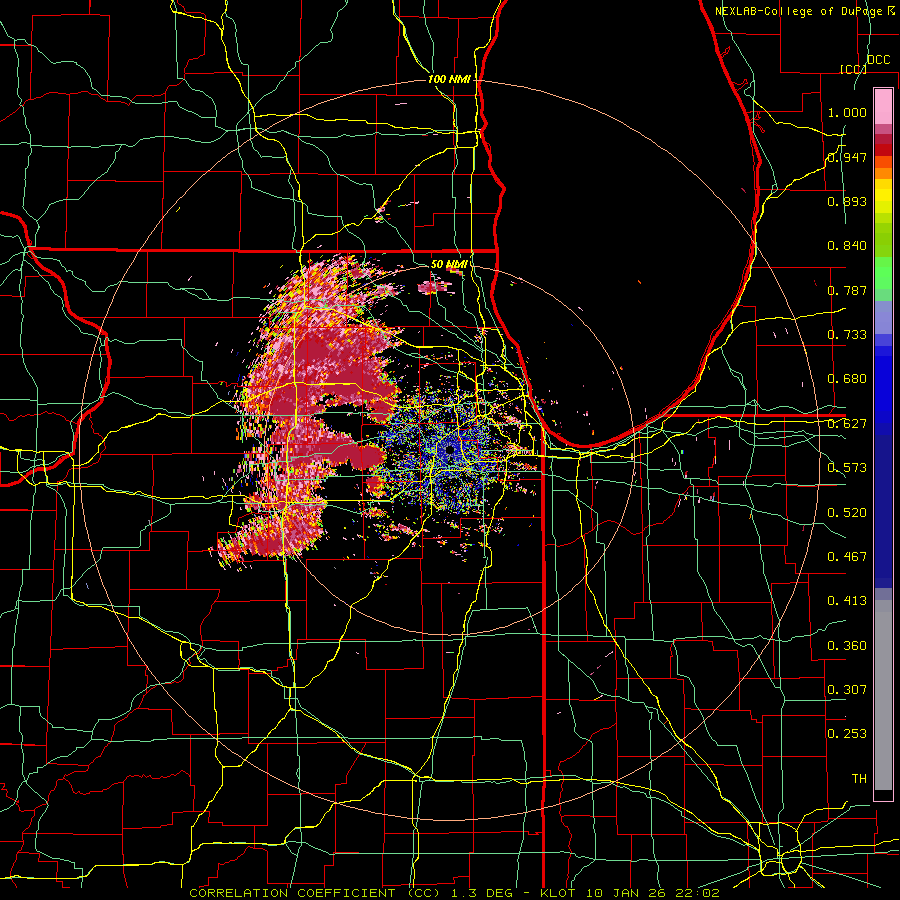Click the 0.733 scale value

(847, 335)
